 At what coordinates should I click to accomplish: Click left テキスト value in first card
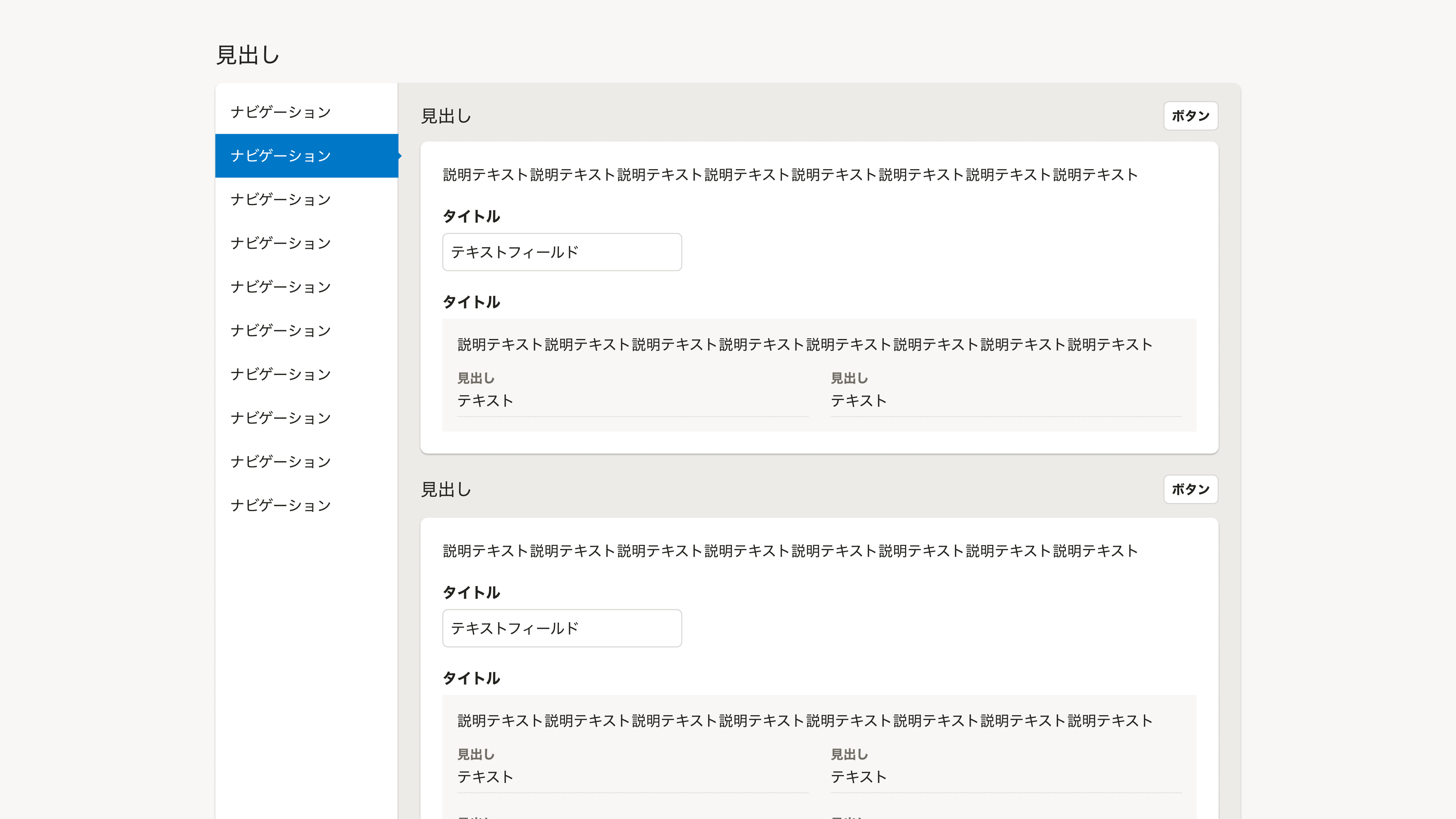pos(485,401)
